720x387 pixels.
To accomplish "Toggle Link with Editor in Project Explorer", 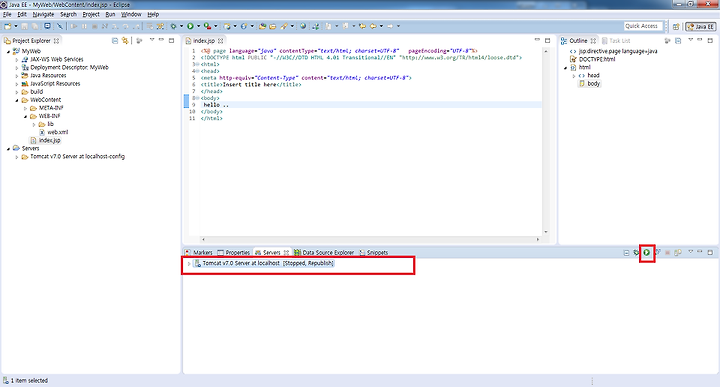I will click(125, 41).
